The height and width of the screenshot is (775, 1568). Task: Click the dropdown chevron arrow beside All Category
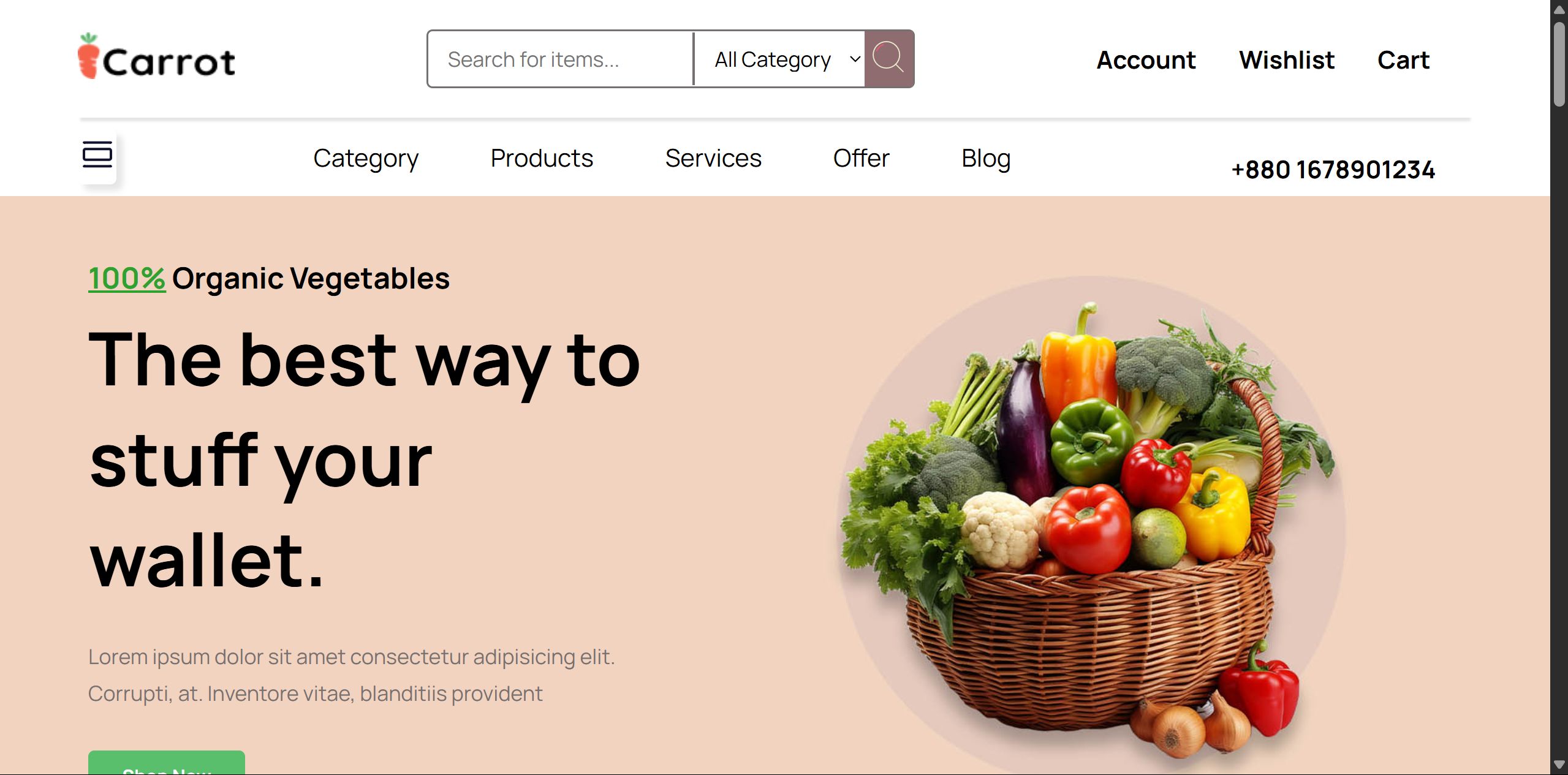point(855,59)
